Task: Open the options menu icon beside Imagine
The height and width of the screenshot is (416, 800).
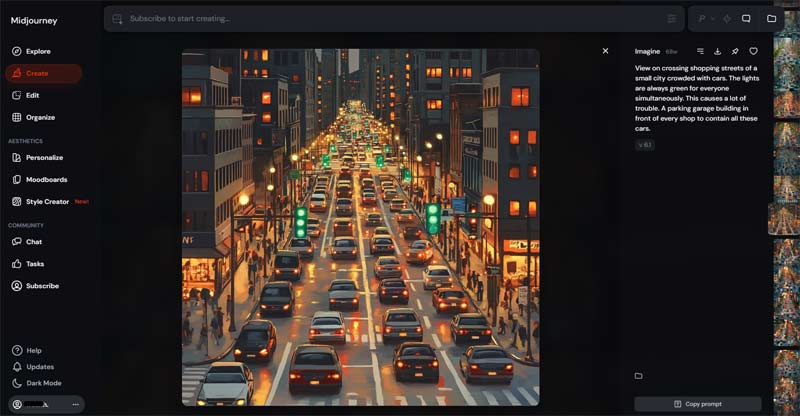Action: [x=700, y=51]
